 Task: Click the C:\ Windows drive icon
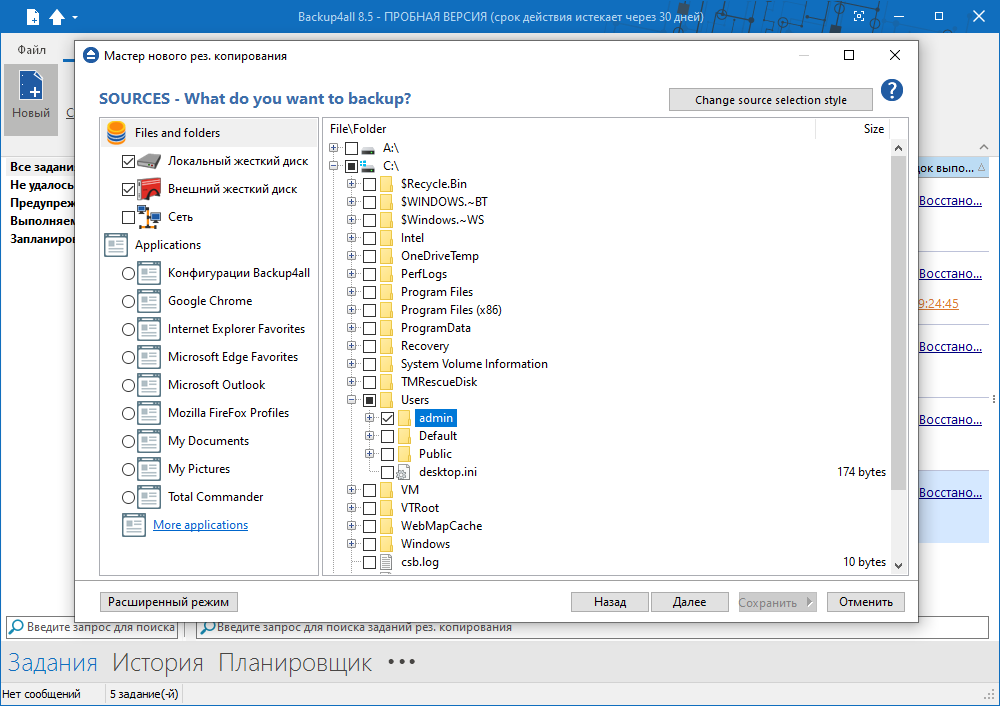tap(367, 166)
